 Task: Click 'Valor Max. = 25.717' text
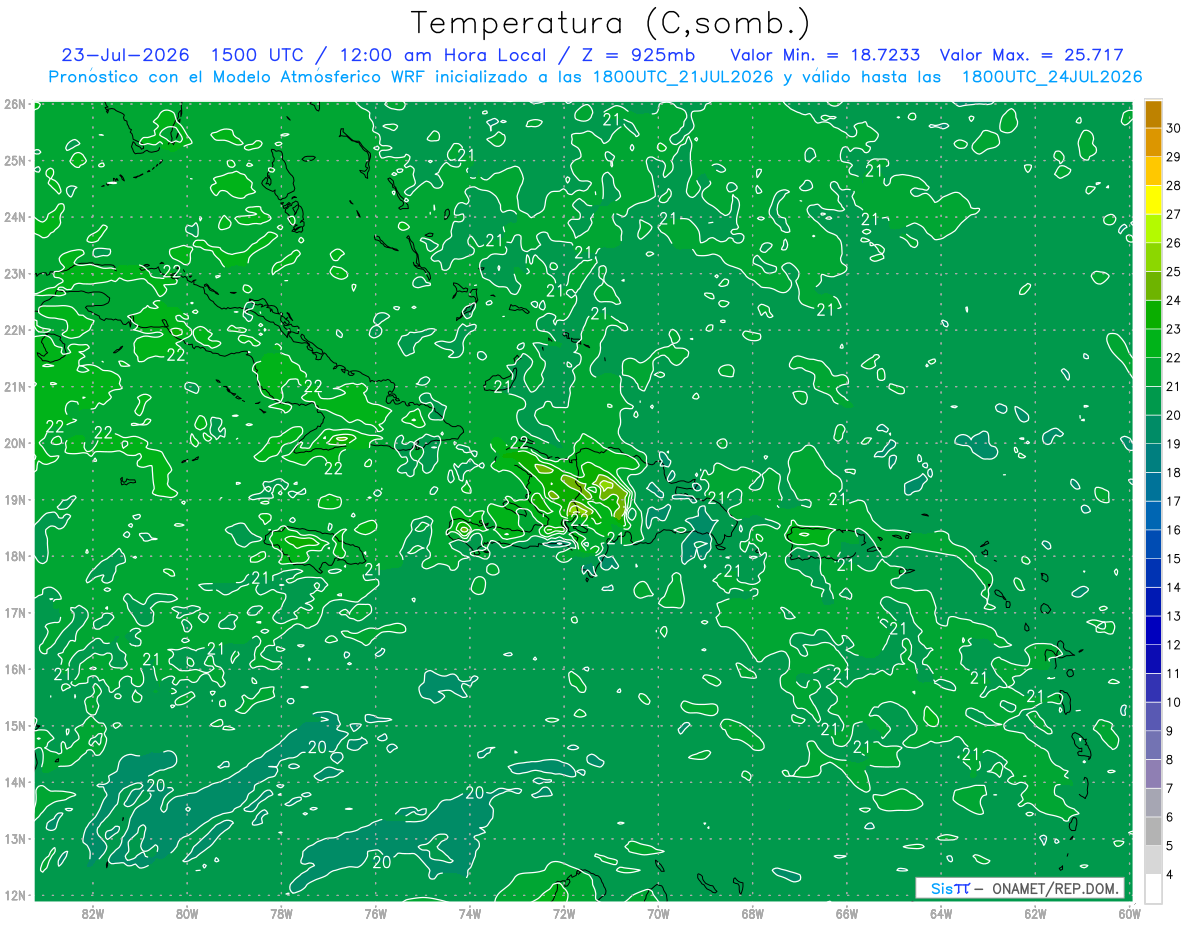[1032, 55]
